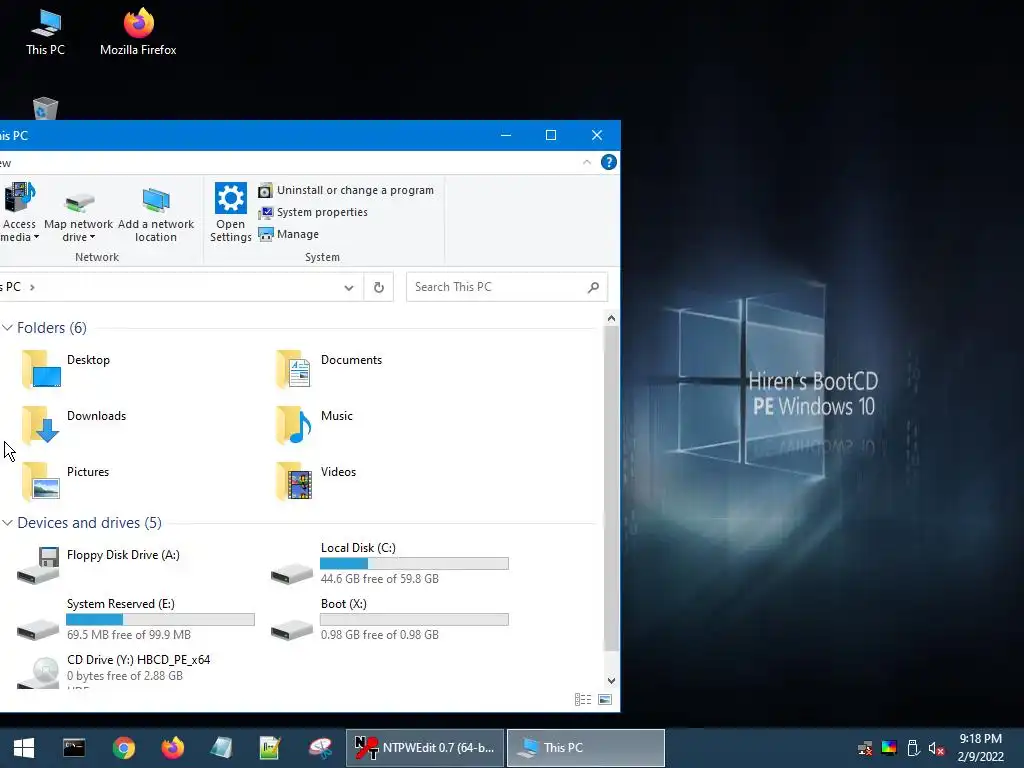Screen dimensions: 1024x768
Task: Open the notepad-style taskbar icon beside Firefox
Action: click(221, 748)
